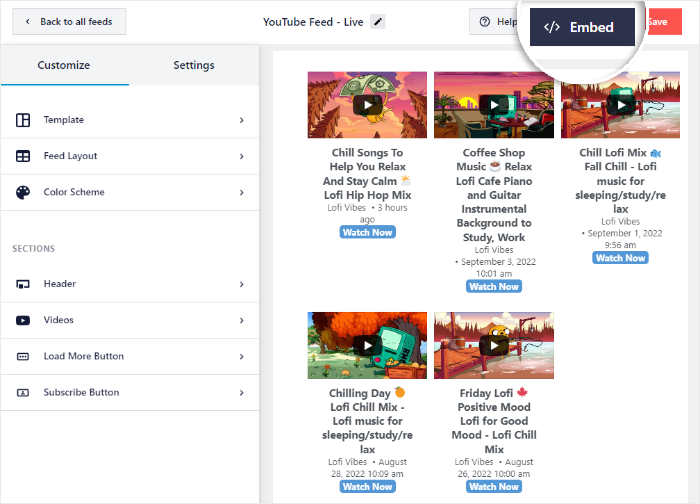Expand the Header section chevron
This screenshot has height=504, width=700.
242,284
